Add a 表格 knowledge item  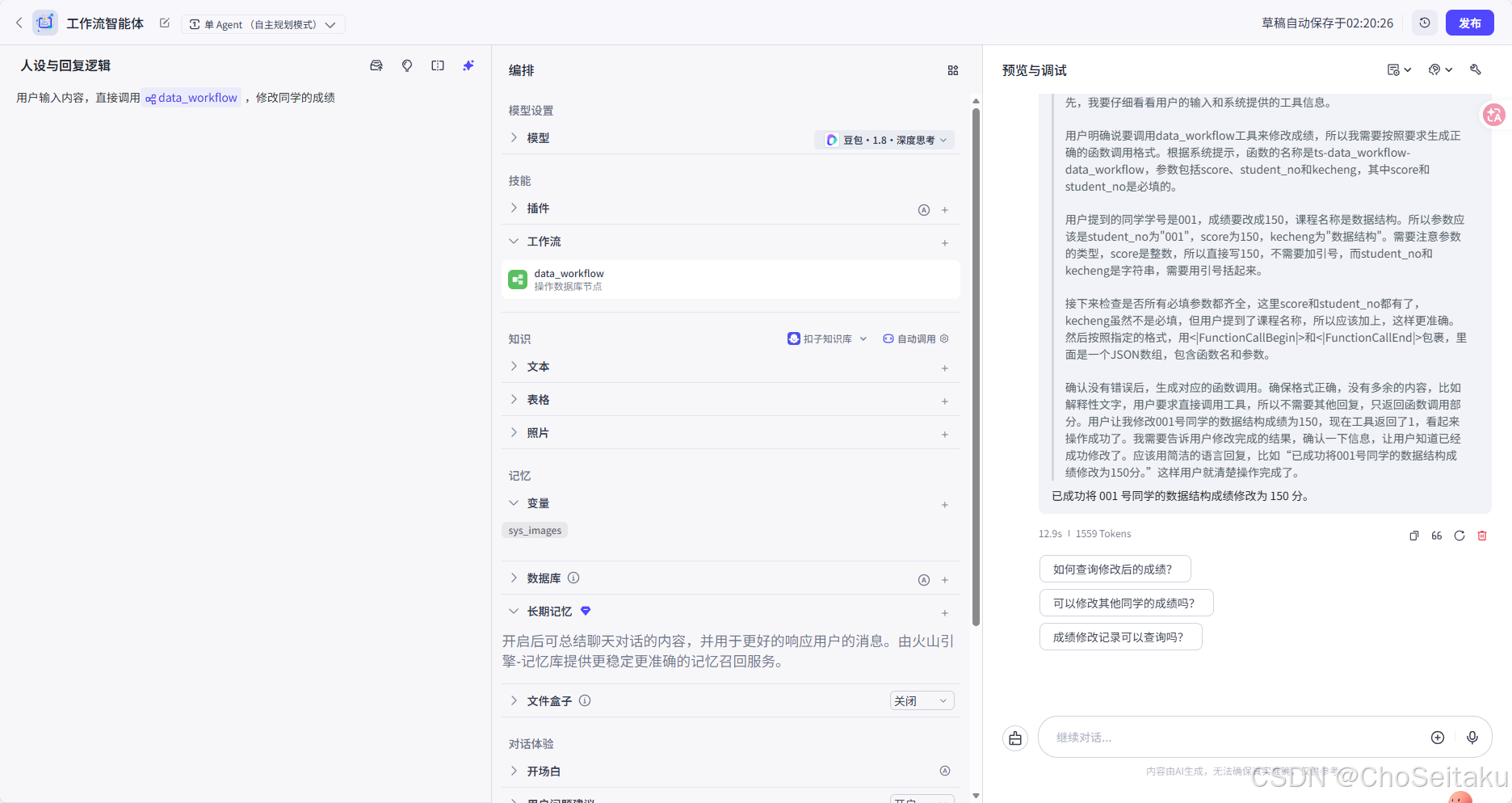945,401
